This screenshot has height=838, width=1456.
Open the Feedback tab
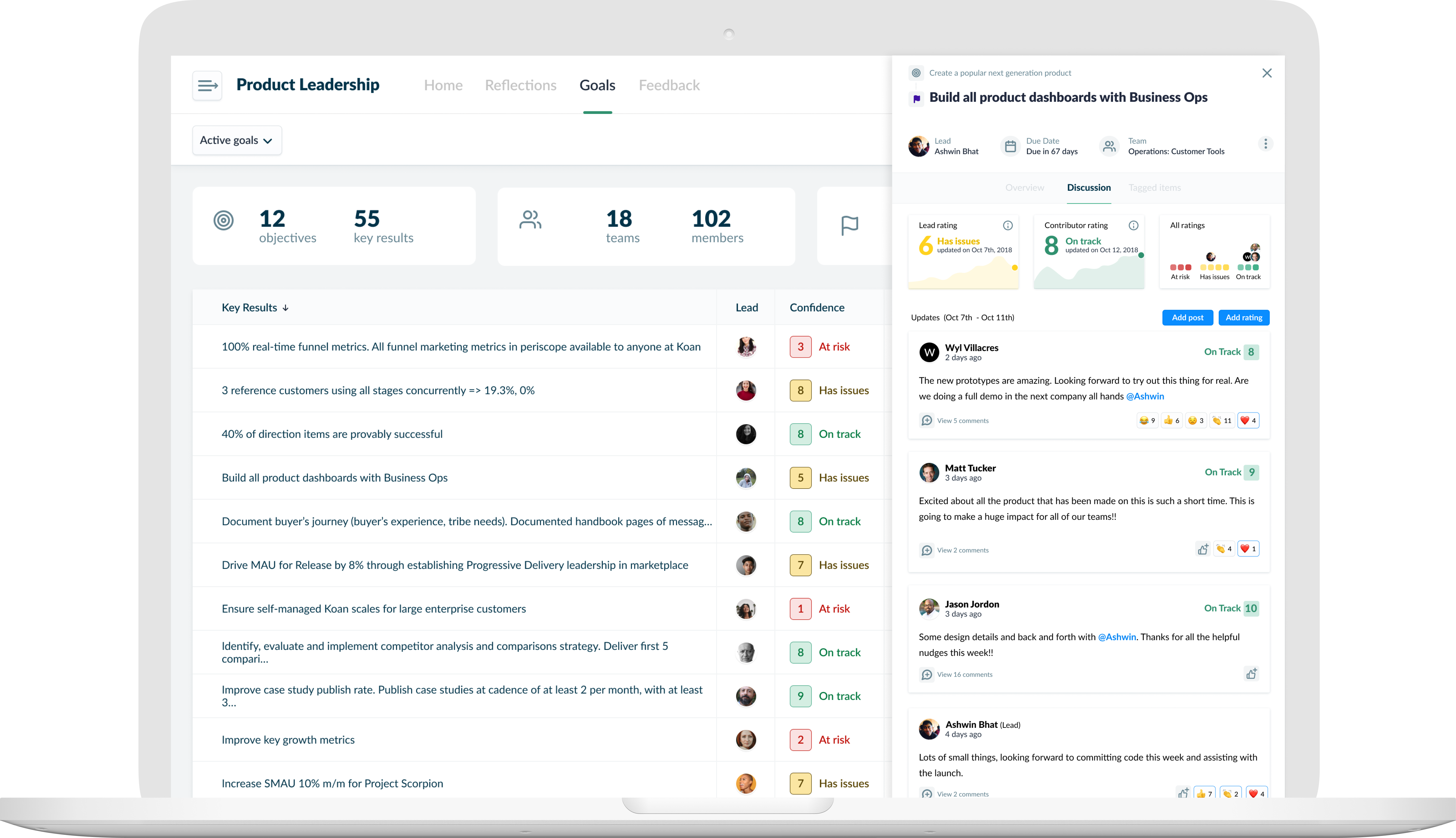pyautogui.click(x=669, y=85)
